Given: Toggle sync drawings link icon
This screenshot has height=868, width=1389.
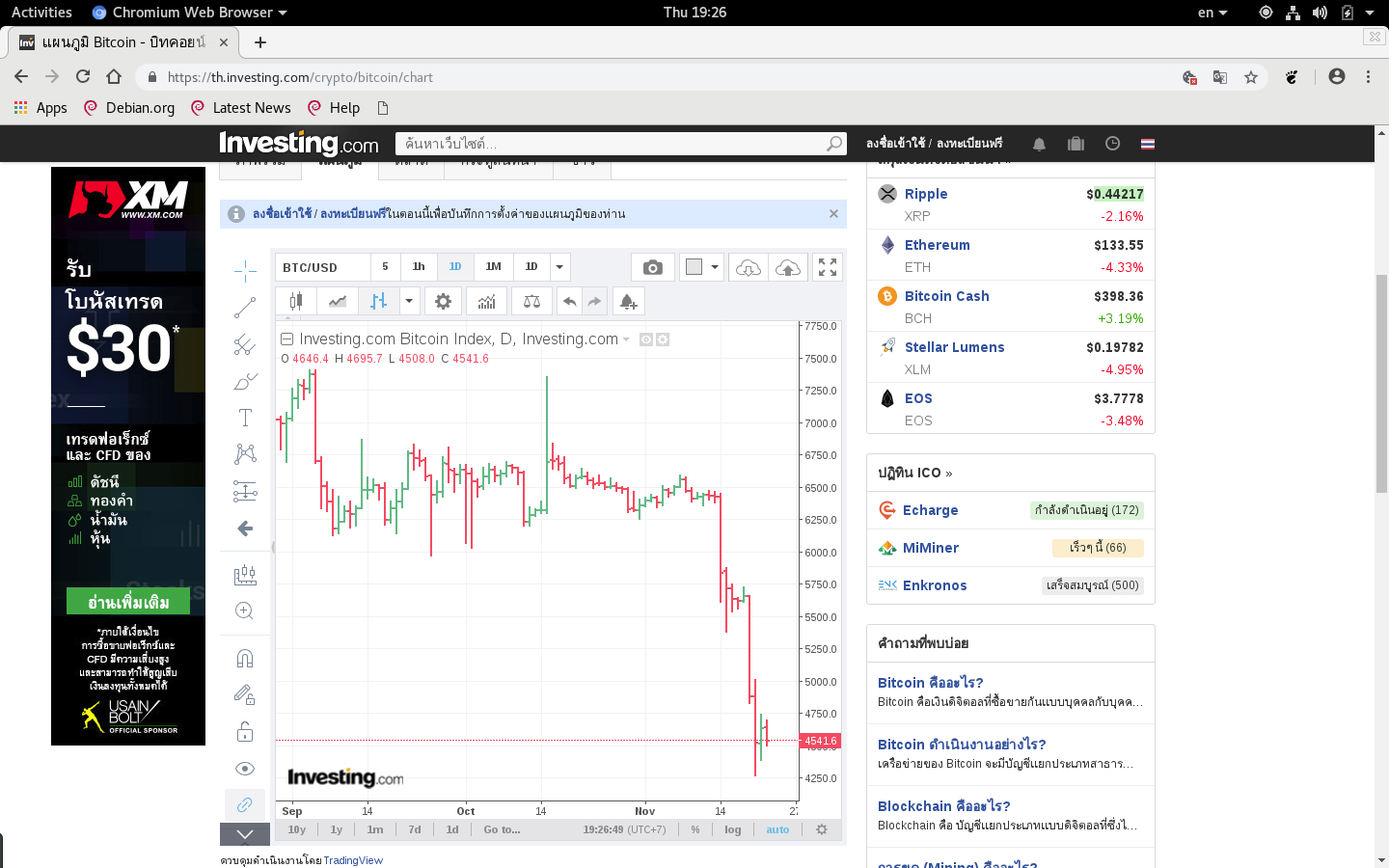Looking at the screenshot, I should tap(245, 804).
